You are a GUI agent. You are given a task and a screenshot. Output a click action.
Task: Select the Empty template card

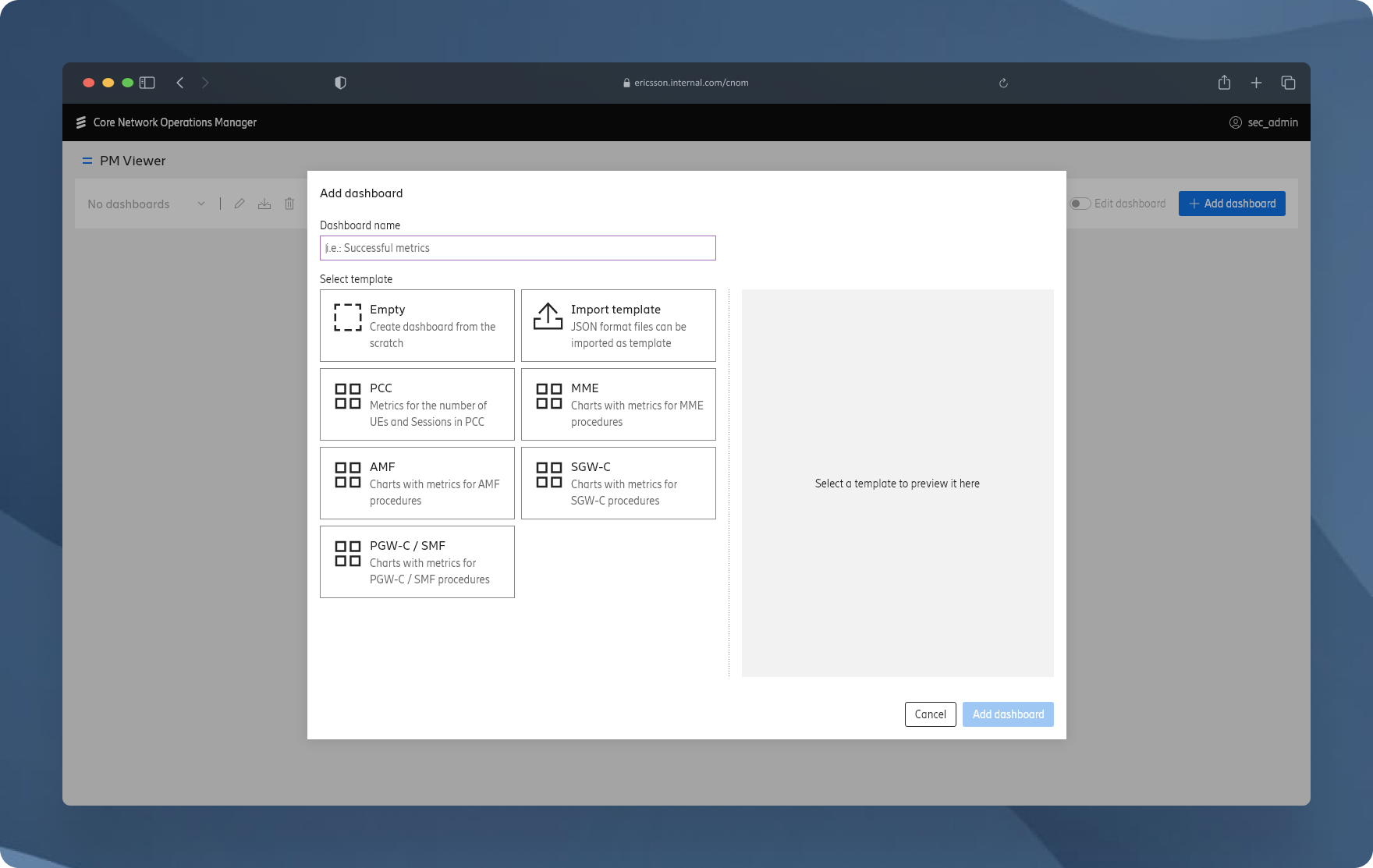pos(417,325)
